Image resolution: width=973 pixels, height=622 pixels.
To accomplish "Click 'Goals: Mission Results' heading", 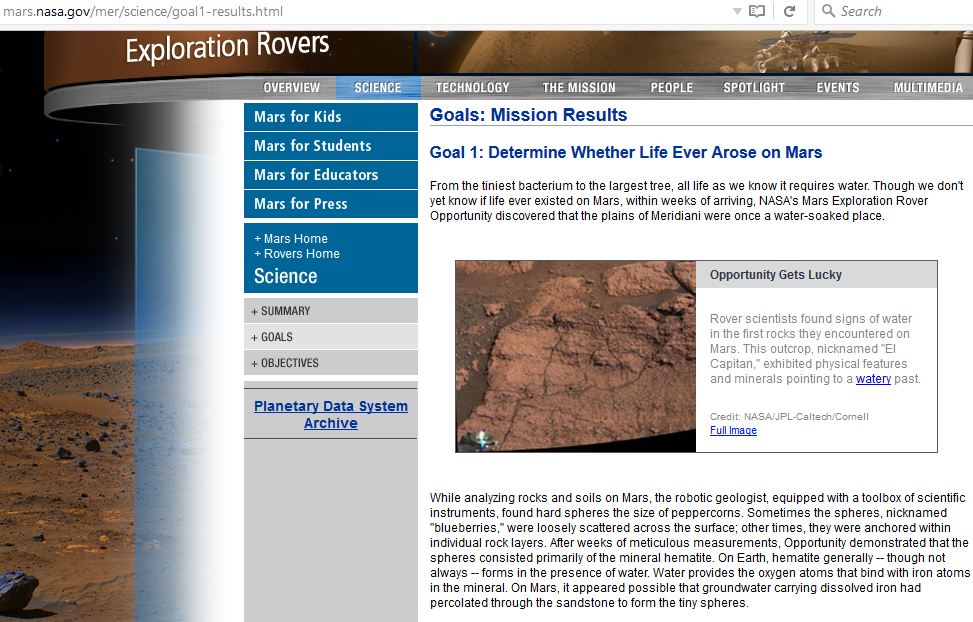I will [x=528, y=115].
